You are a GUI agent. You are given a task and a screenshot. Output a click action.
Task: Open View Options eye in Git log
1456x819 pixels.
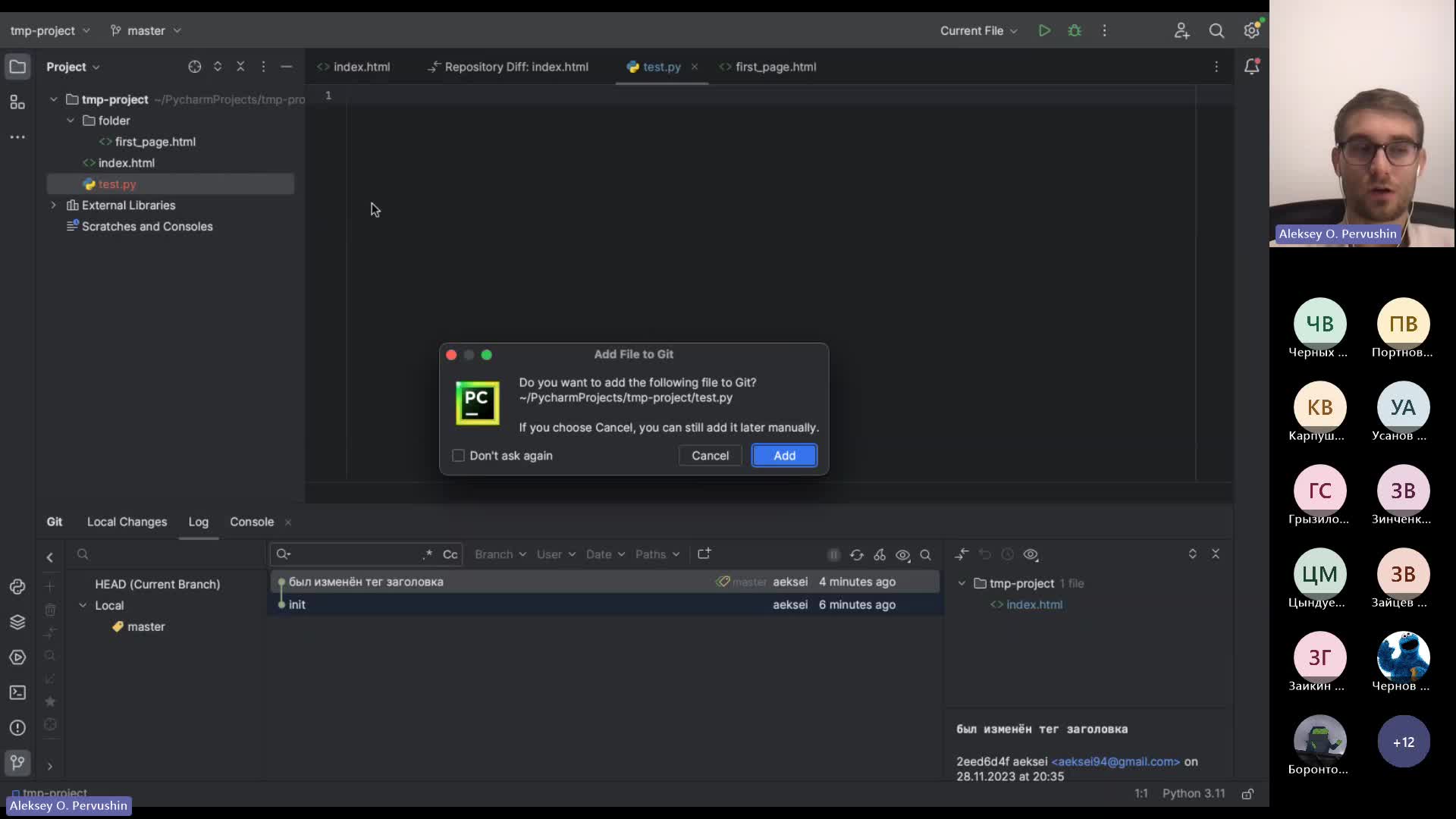[x=902, y=555]
